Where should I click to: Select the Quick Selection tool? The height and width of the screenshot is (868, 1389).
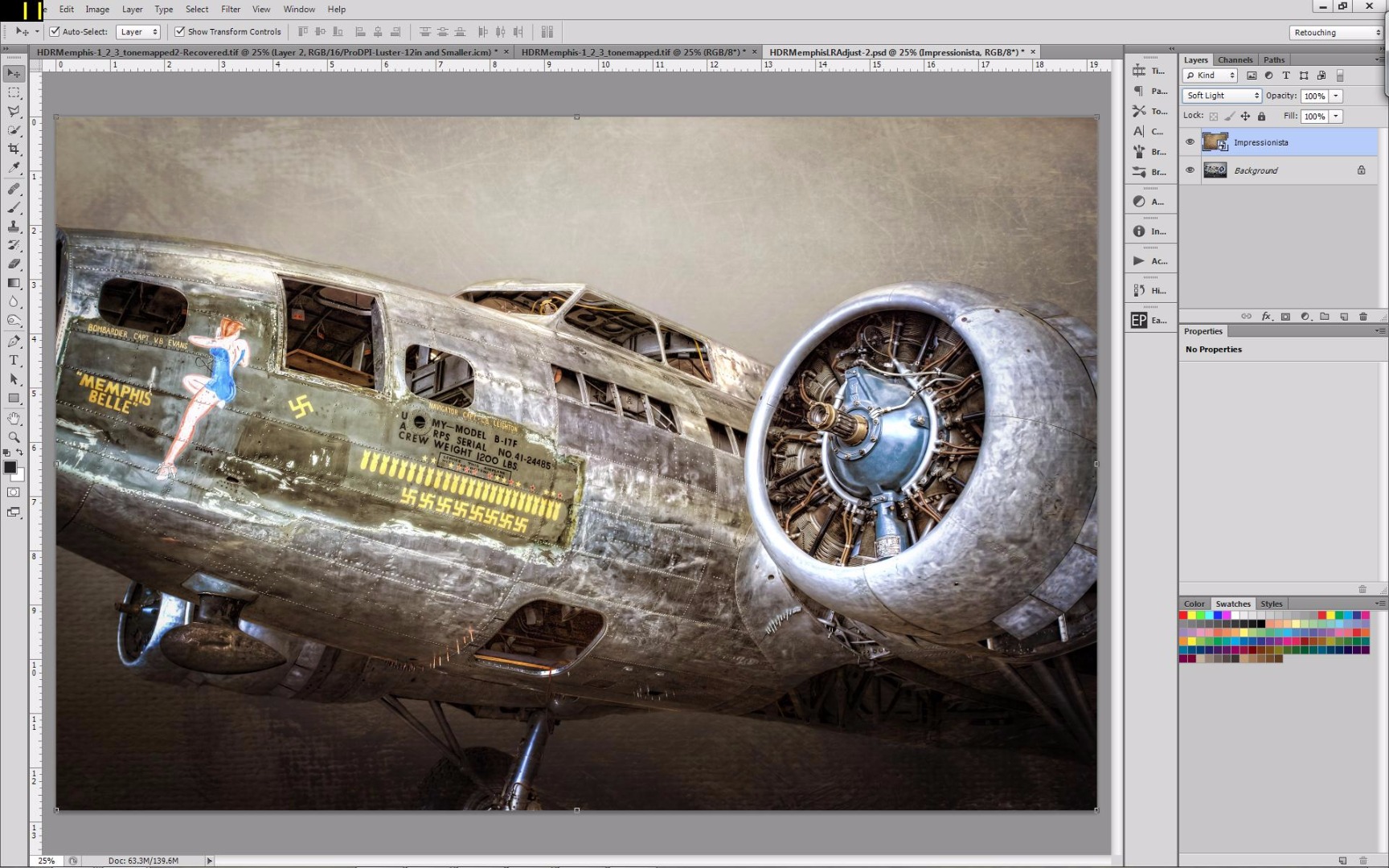pos(14,130)
